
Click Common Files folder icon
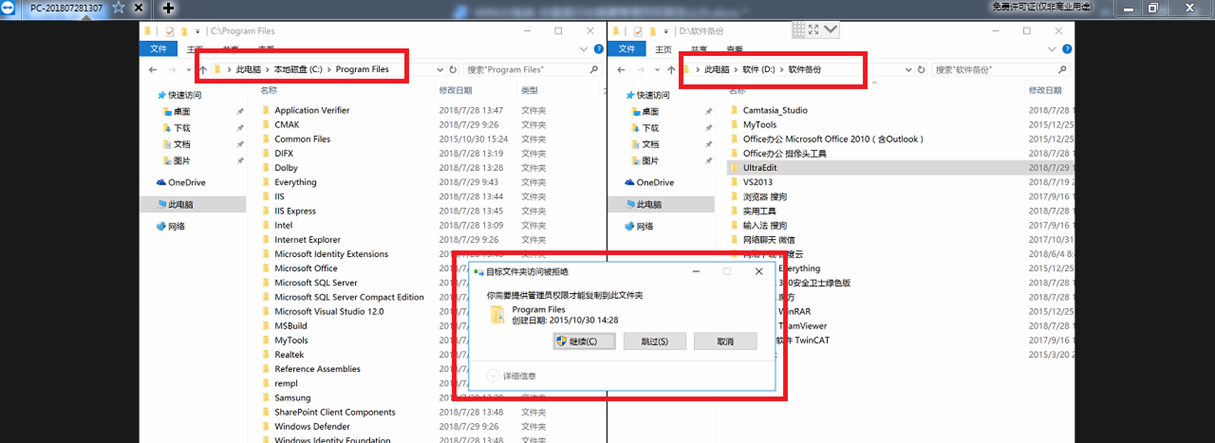pyautogui.click(x=266, y=139)
